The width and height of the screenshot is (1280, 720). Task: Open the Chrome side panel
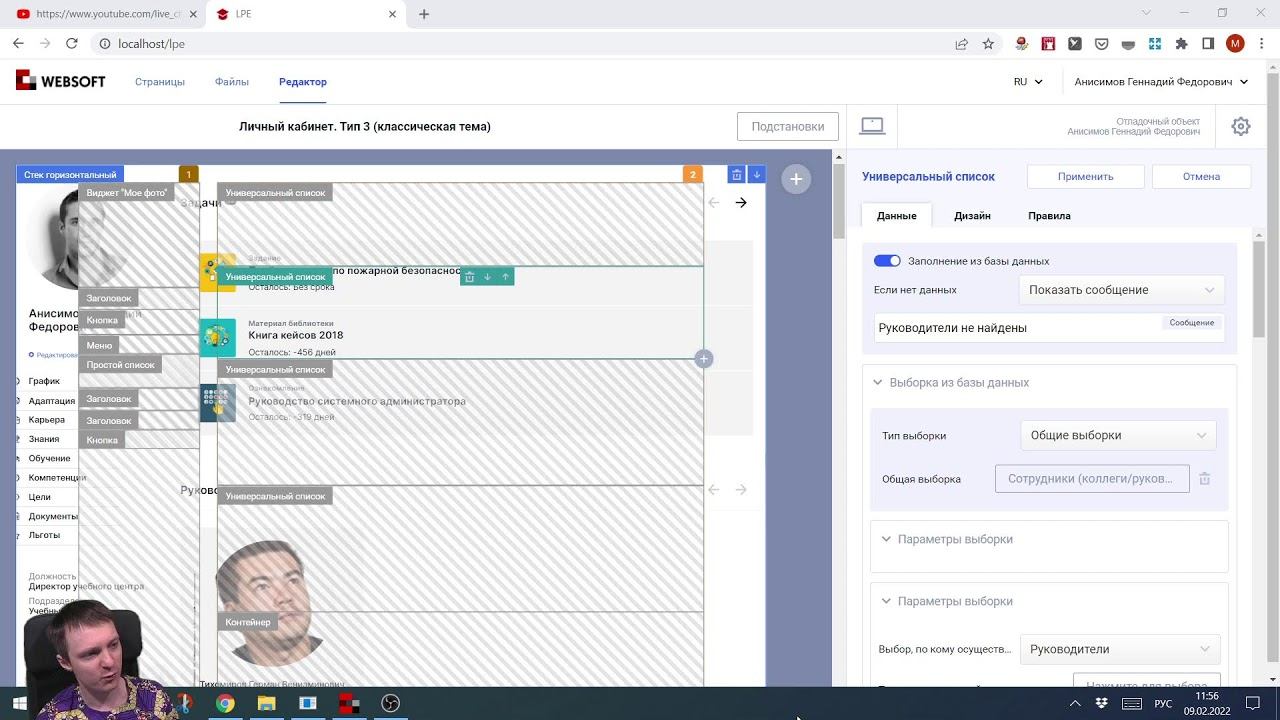pos(1208,44)
